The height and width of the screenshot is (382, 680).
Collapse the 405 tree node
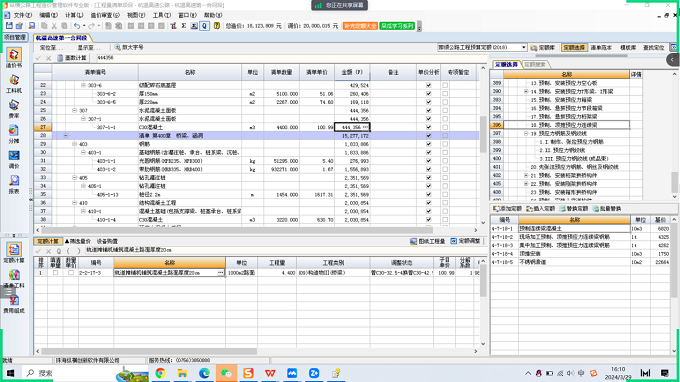(74, 178)
